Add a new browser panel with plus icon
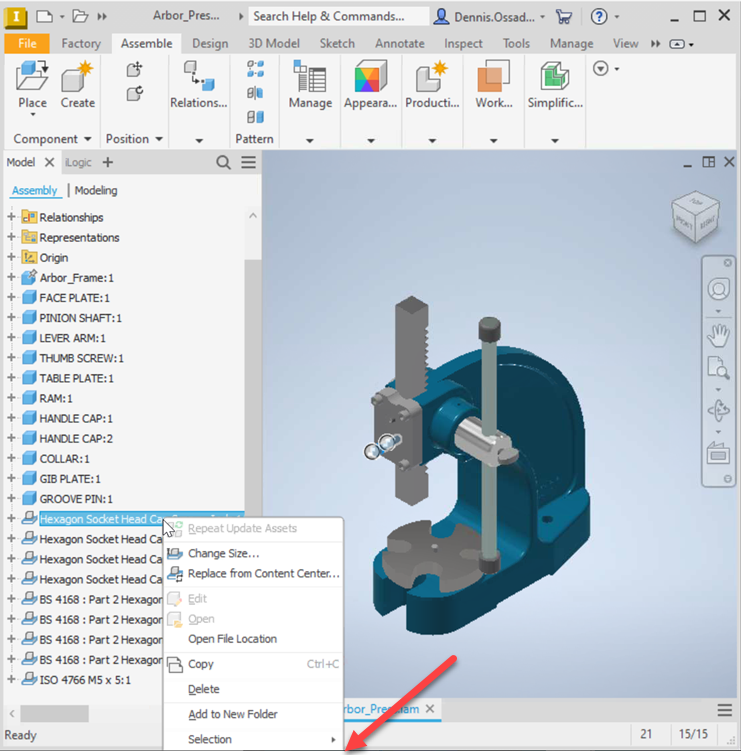The height and width of the screenshot is (755, 741). pyautogui.click(x=108, y=162)
